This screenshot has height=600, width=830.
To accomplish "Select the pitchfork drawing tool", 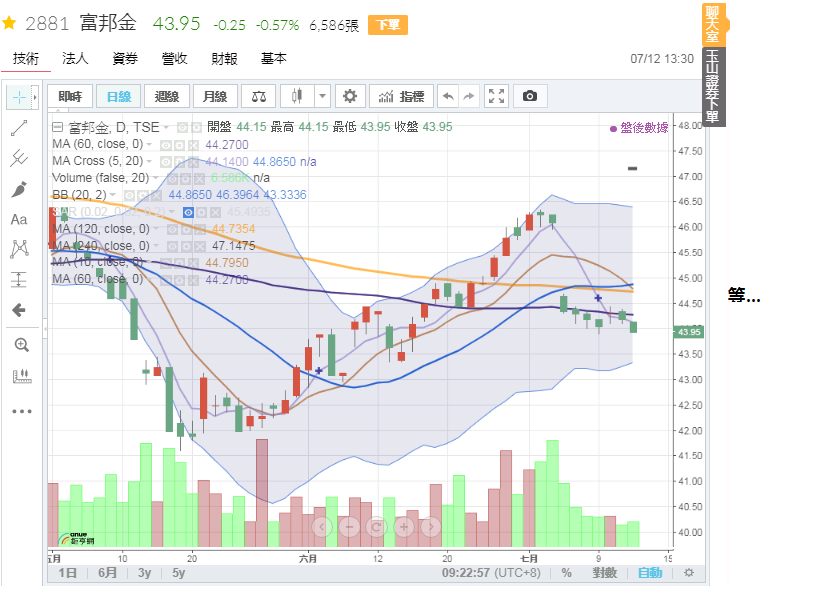I will pyautogui.click(x=19, y=158).
